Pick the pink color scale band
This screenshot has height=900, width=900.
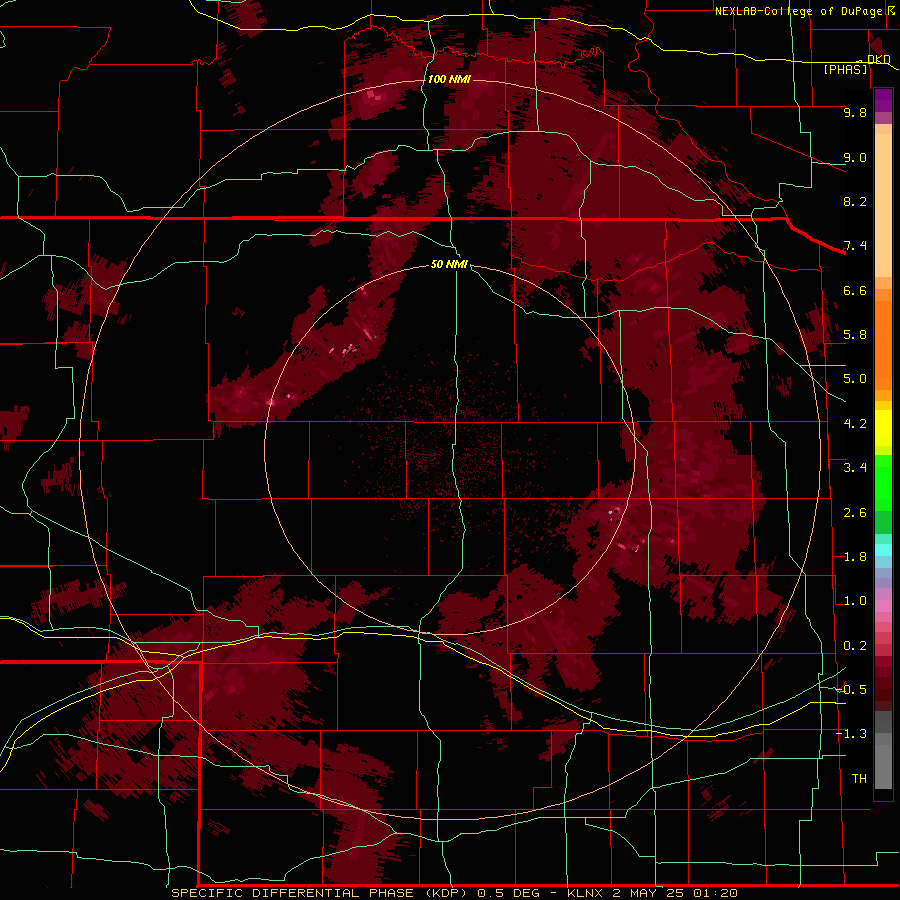pos(883,606)
